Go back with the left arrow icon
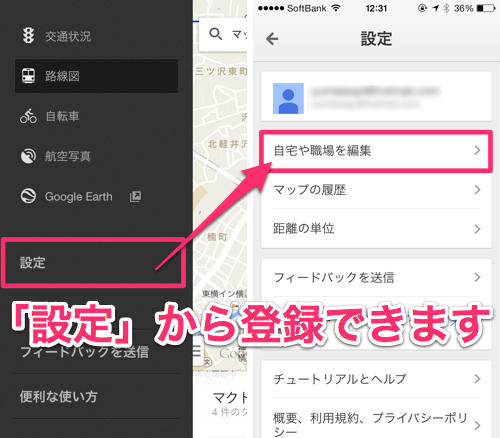Viewport: 500px width, 438px height. 272,39
